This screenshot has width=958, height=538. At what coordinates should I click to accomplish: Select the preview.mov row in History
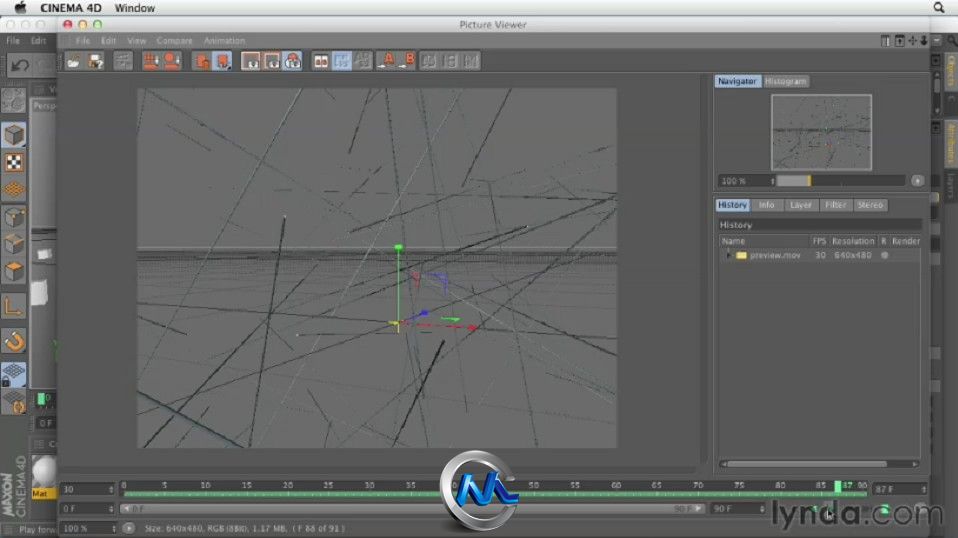(819, 255)
